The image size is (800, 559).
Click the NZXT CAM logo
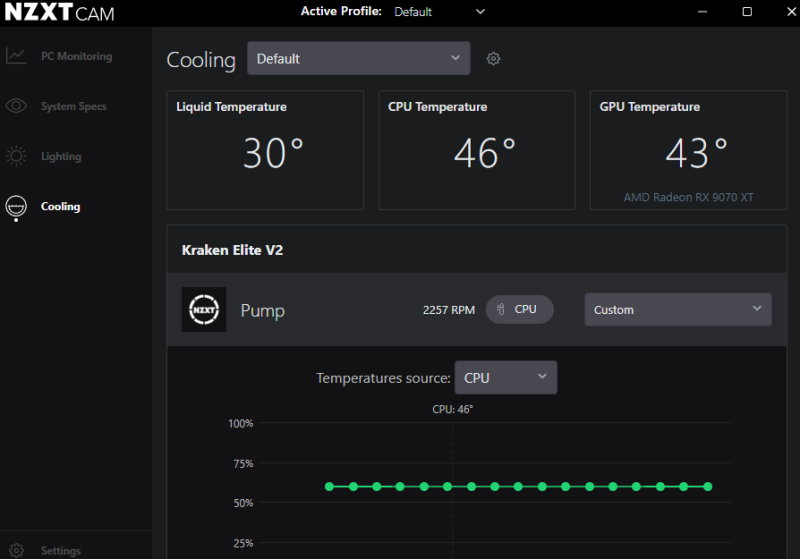click(x=60, y=13)
